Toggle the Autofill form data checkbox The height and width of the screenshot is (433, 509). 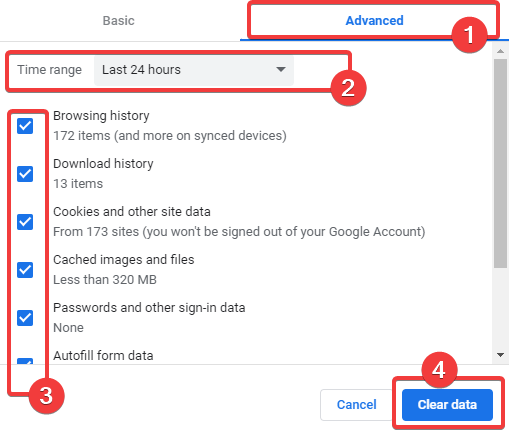click(x=25, y=361)
